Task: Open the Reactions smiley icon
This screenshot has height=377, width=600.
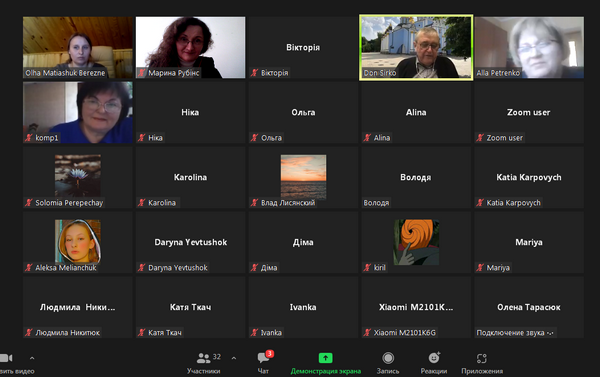Action: [434, 357]
